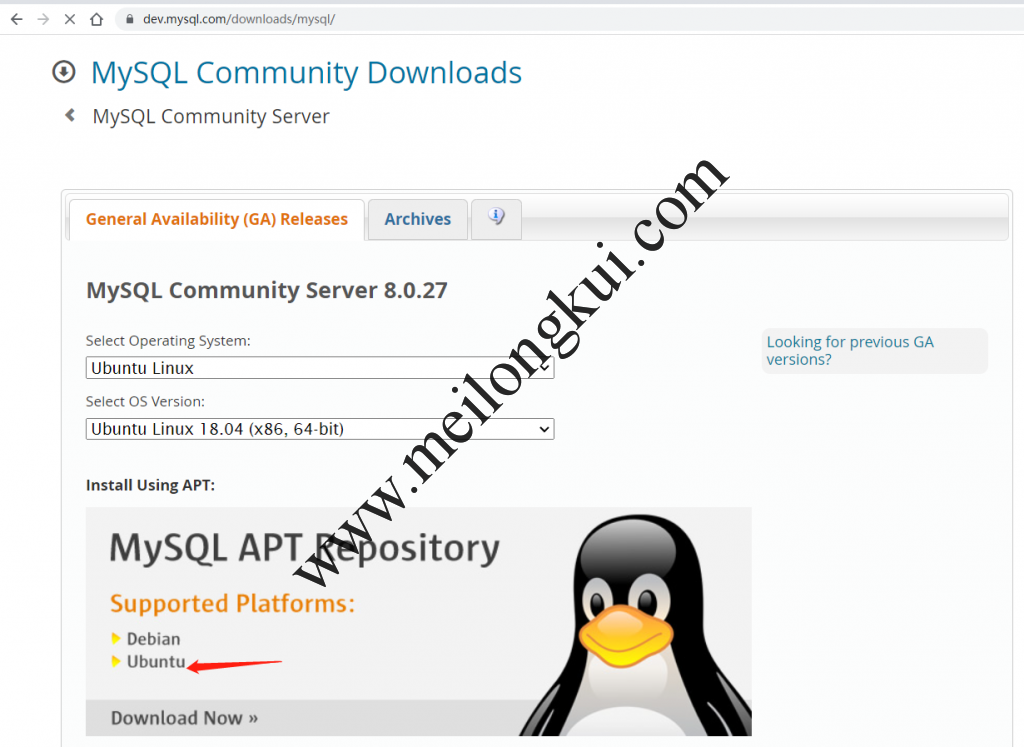Open the Select OS Version dropdown
The width and height of the screenshot is (1024, 747).
pyautogui.click(x=319, y=428)
